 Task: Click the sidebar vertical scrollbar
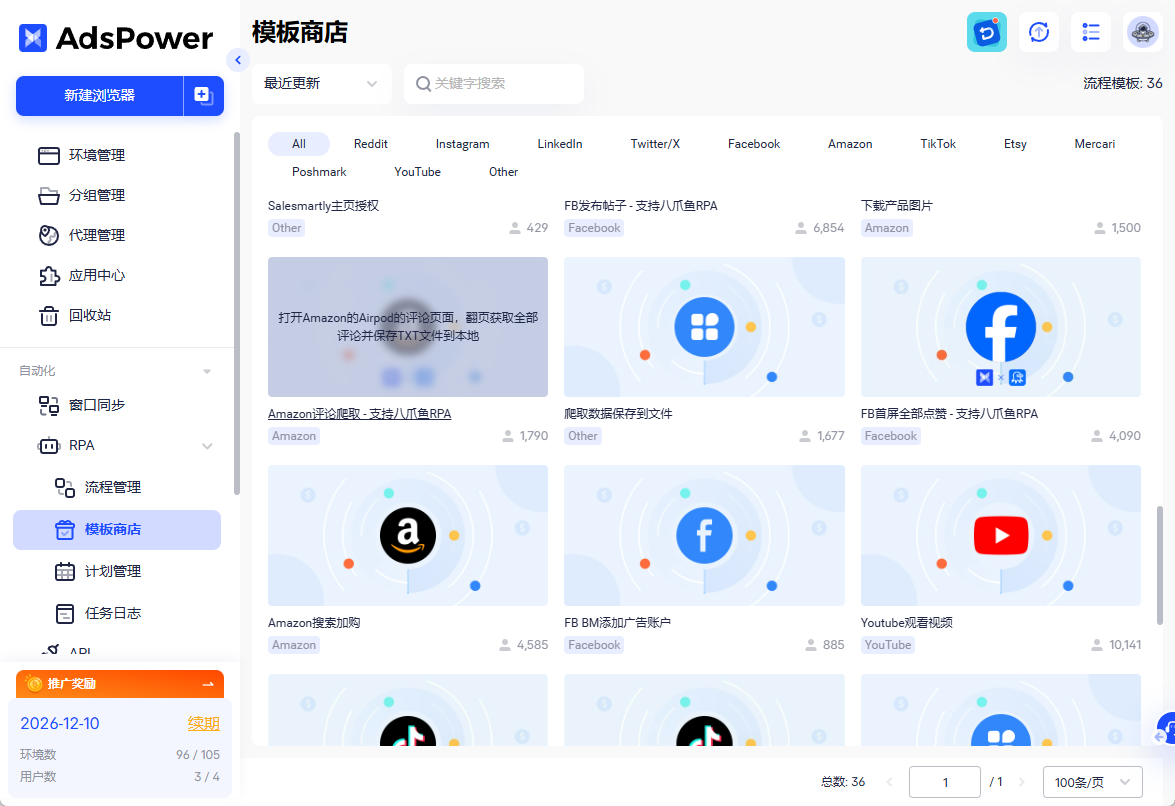237,313
